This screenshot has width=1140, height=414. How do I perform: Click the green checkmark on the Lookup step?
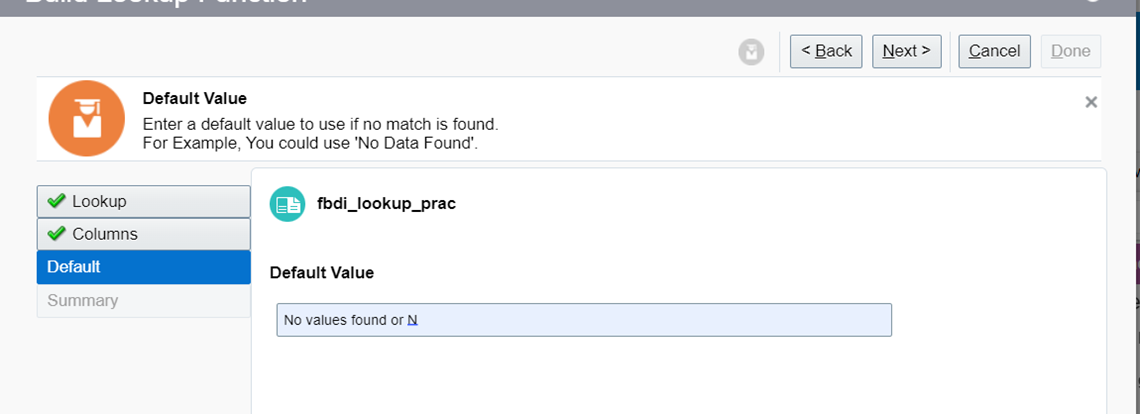point(56,201)
